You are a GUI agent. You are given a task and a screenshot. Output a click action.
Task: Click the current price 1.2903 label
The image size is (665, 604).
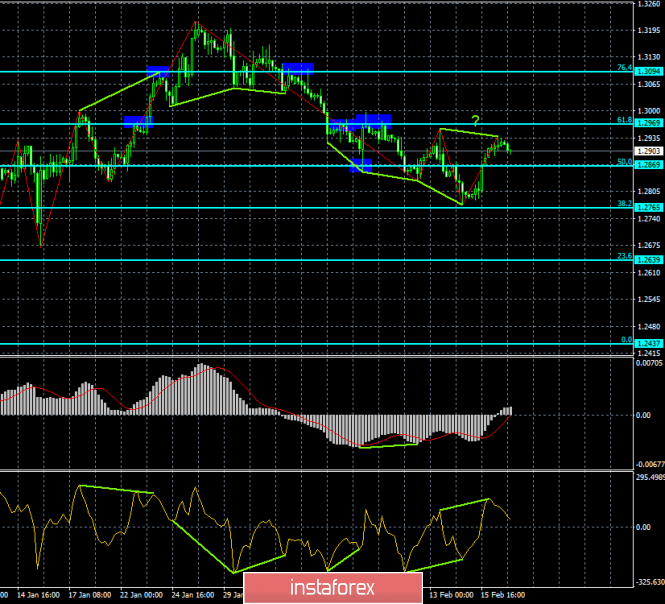click(649, 151)
